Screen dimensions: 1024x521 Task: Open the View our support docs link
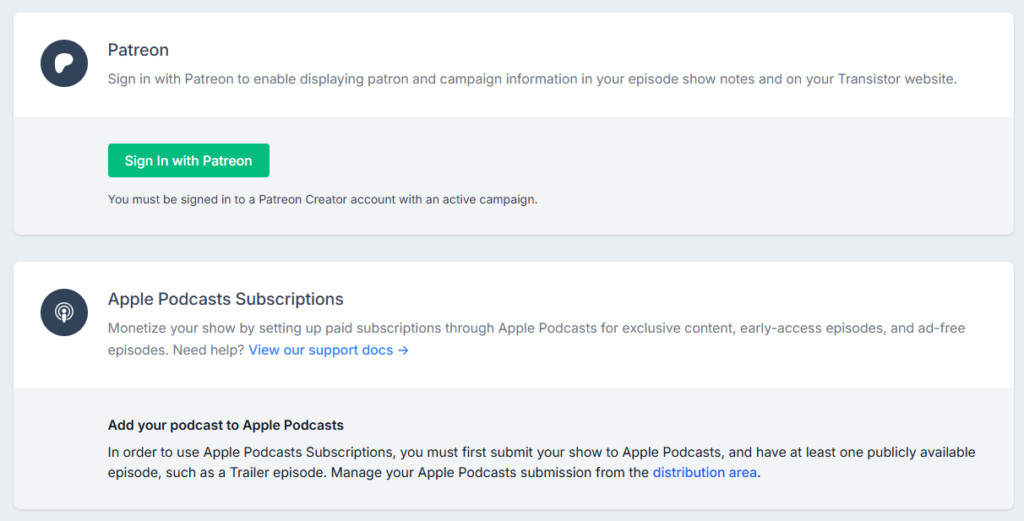tap(328, 350)
